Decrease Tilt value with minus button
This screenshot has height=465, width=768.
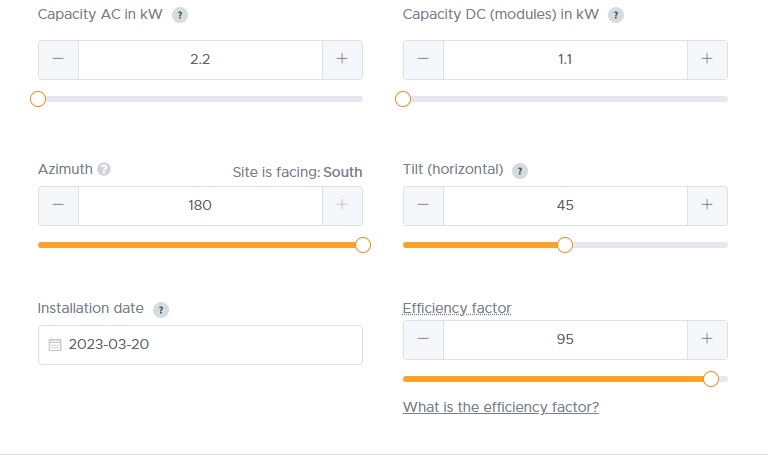tap(423, 205)
